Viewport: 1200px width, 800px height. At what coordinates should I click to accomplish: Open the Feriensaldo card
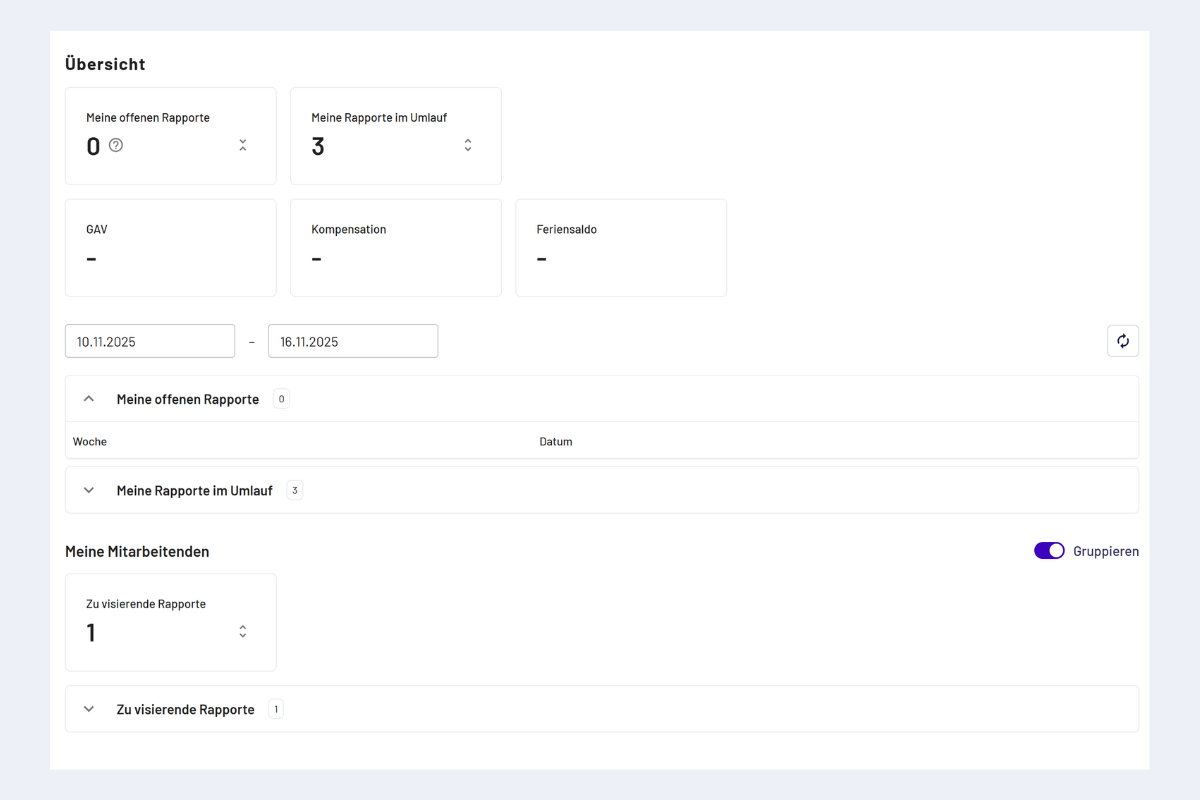tap(620, 247)
